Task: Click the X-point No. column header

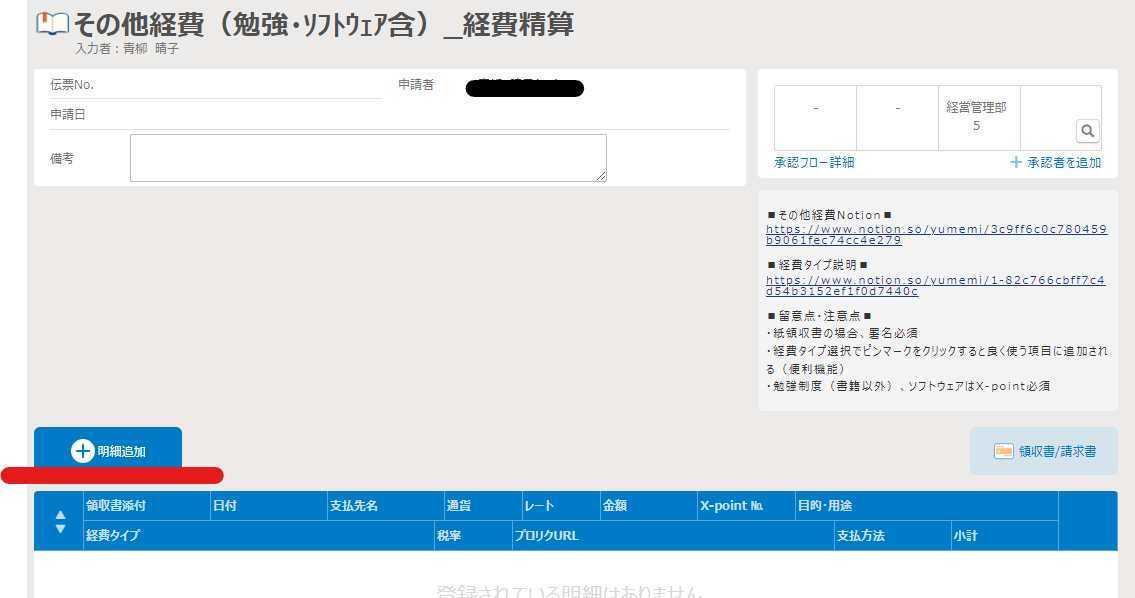Action: click(x=732, y=506)
